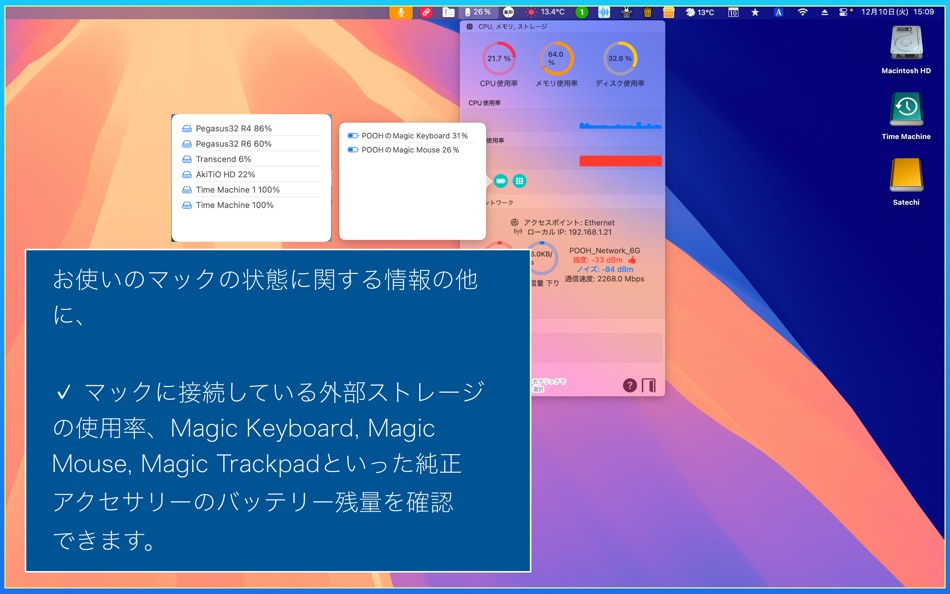Click the Wi-Fi icon in menu bar
This screenshot has width=950, height=594.
tap(803, 12)
